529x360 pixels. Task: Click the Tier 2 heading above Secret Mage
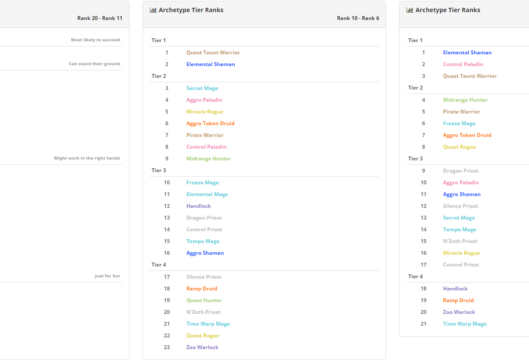159,76
